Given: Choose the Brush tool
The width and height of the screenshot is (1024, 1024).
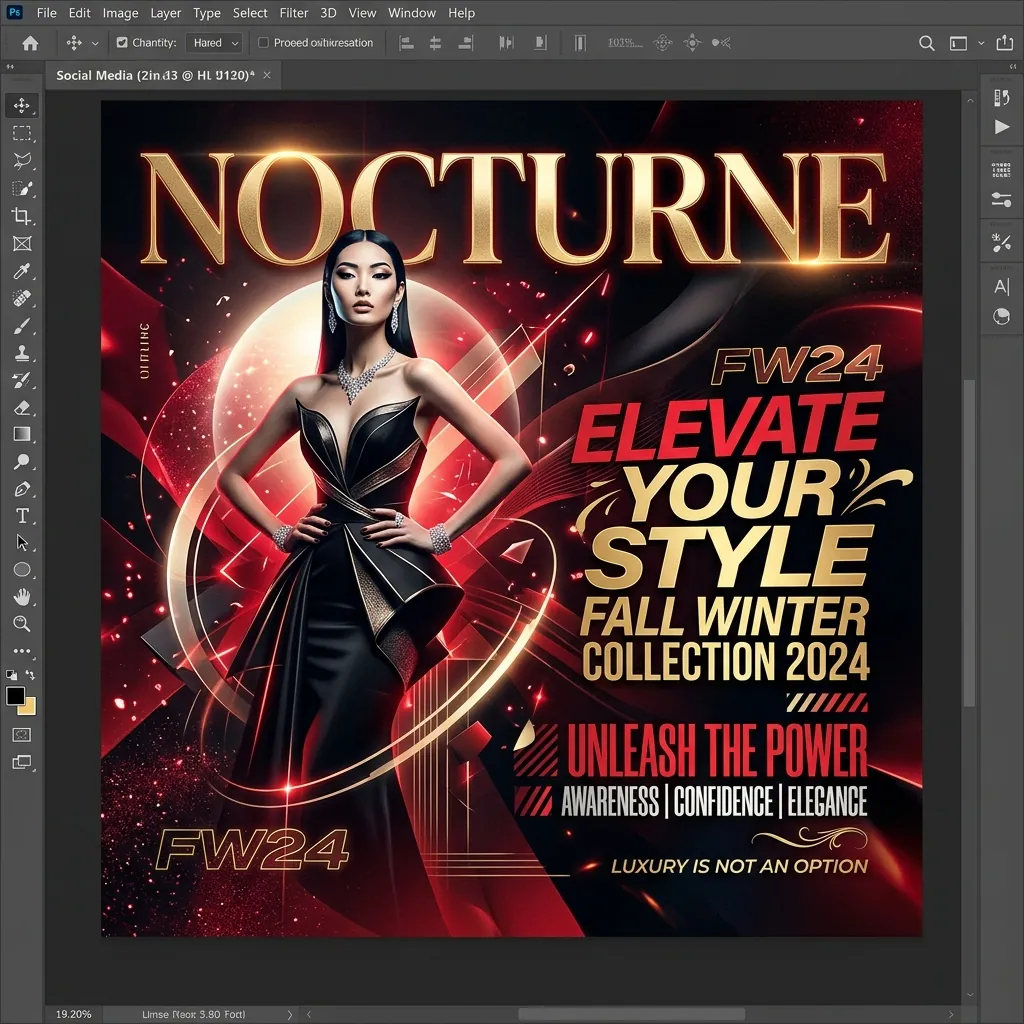Looking at the screenshot, I should (22, 326).
